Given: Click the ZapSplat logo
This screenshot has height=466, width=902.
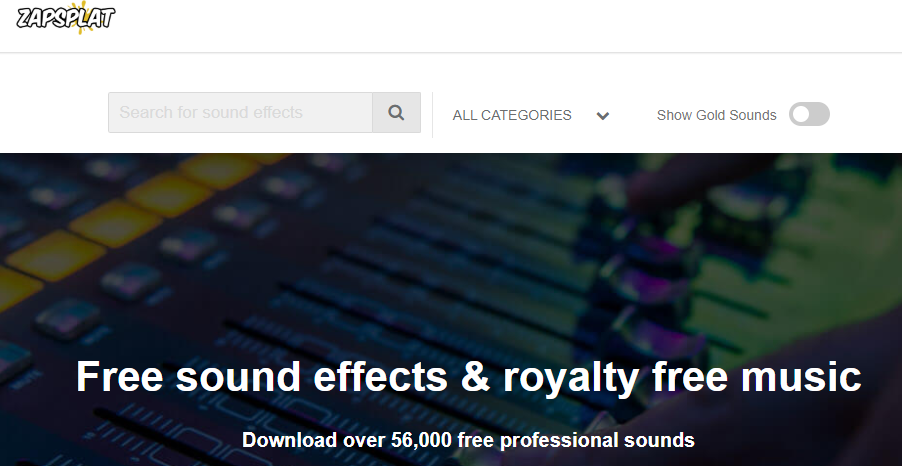Looking at the screenshot, I should (66, 18).
